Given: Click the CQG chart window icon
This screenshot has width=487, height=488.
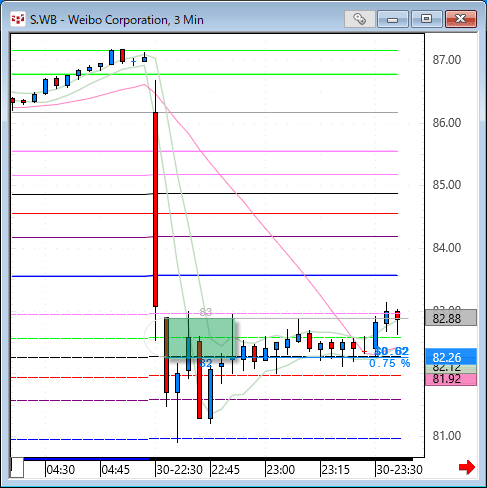Looking at the screenshot, I should click(x=18, y=19).
